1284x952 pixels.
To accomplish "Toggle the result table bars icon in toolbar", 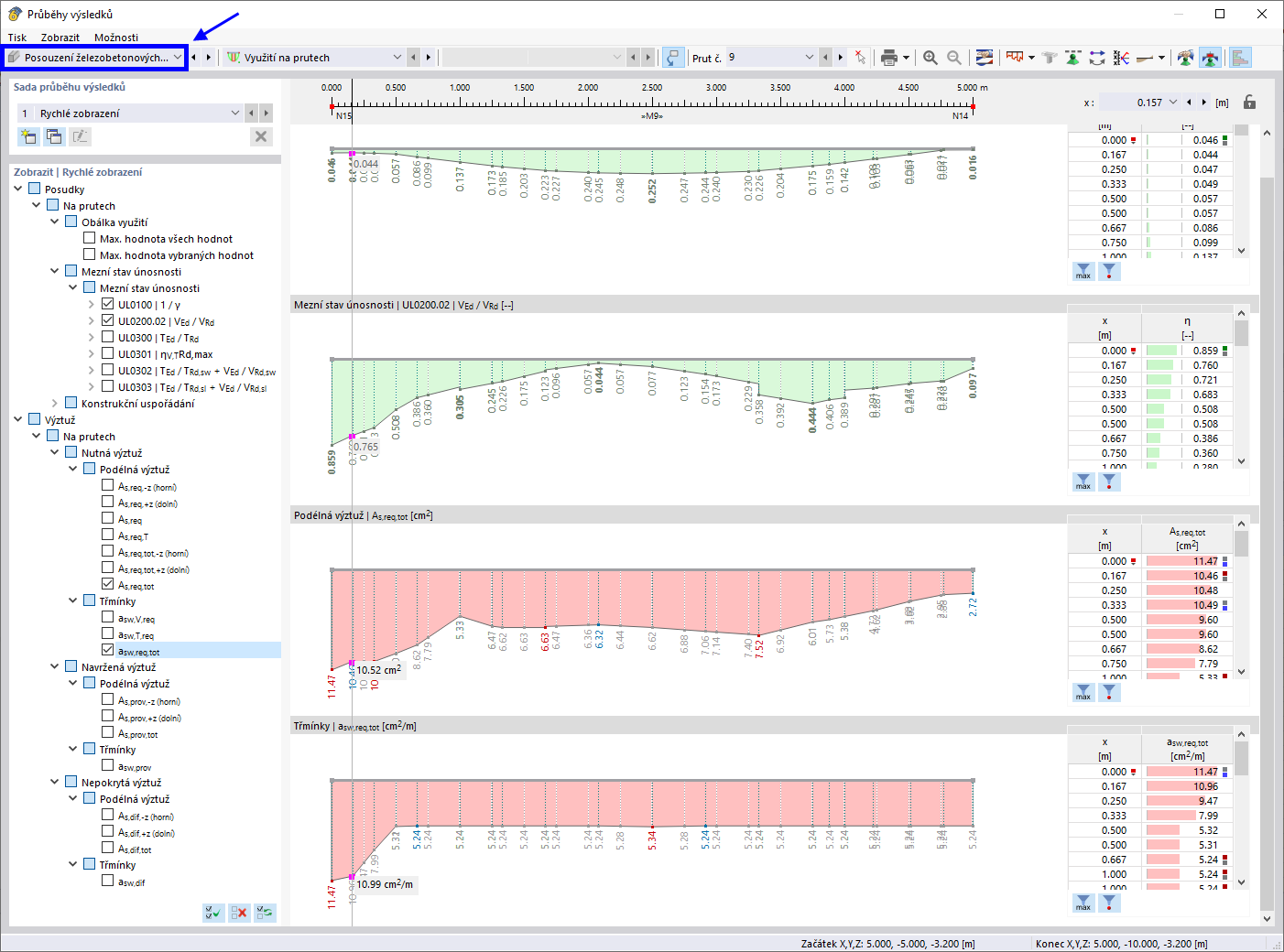I will pyautogui.click(x=1240, y=58).
